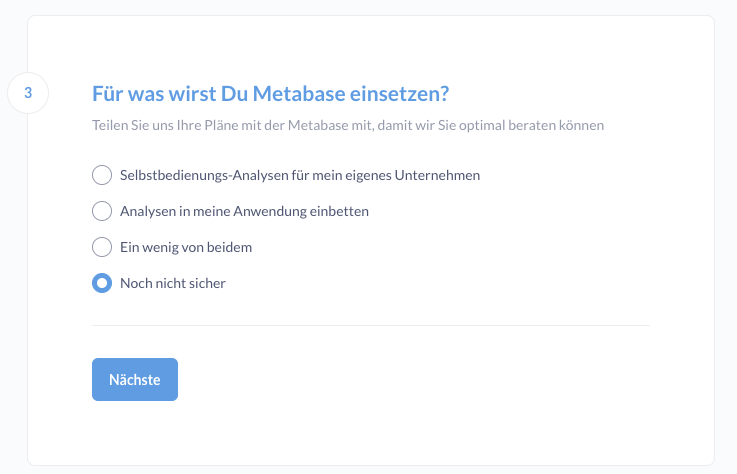This screenshot has height=474, width=737.
Task: Click the selected 'Noch nicht sicher' radio button
Action: click(102, 283)
